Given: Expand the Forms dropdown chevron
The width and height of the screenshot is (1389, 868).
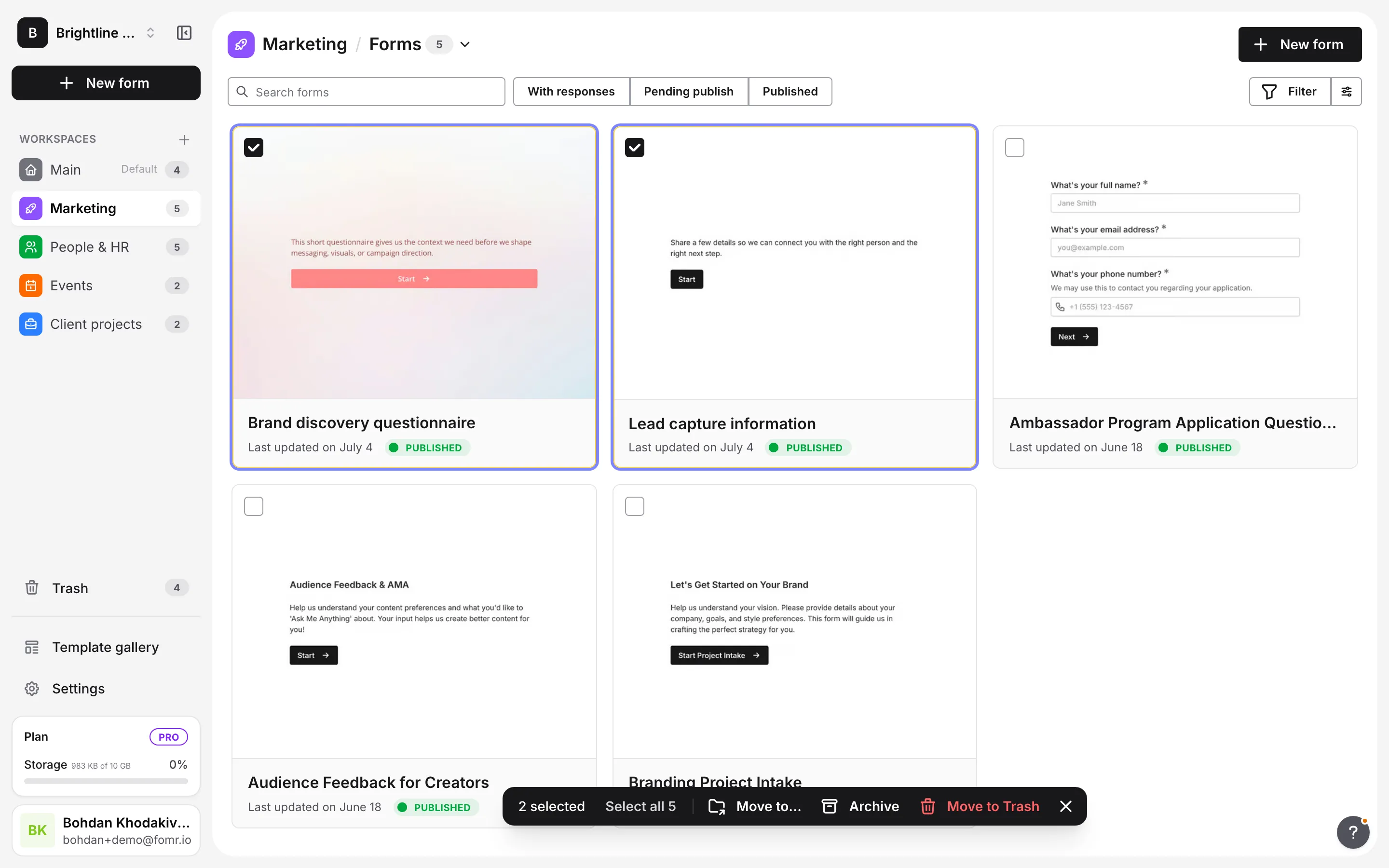Looking at the screenshot, I should point(465,44).
